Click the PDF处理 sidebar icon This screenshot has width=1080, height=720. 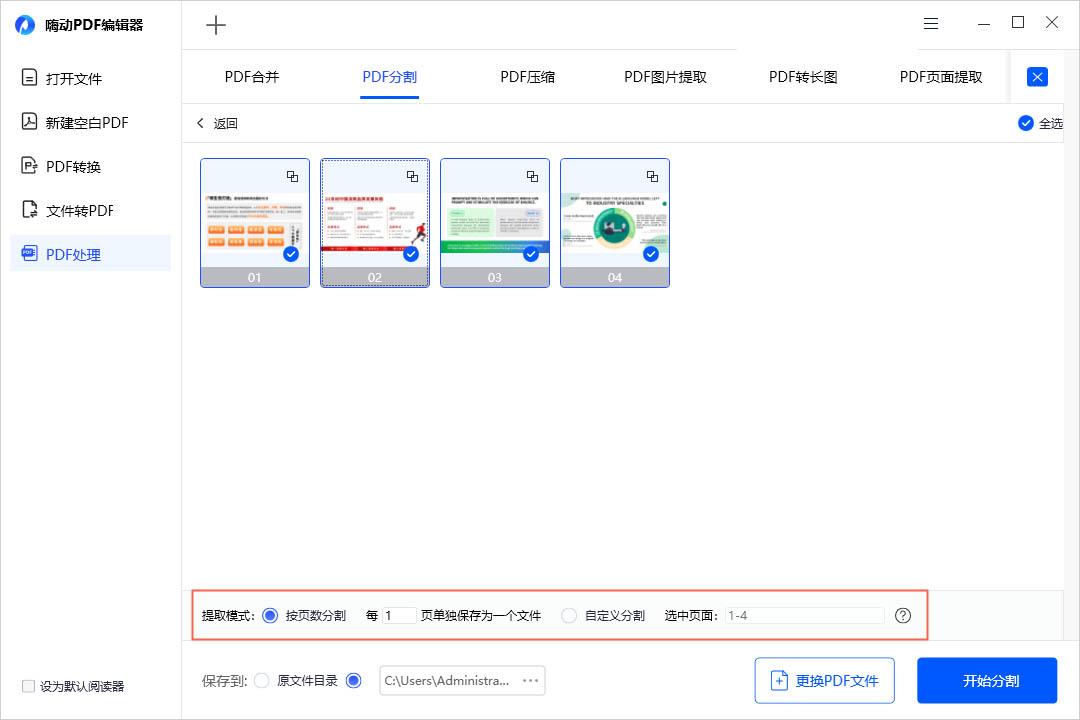point(29,253)
